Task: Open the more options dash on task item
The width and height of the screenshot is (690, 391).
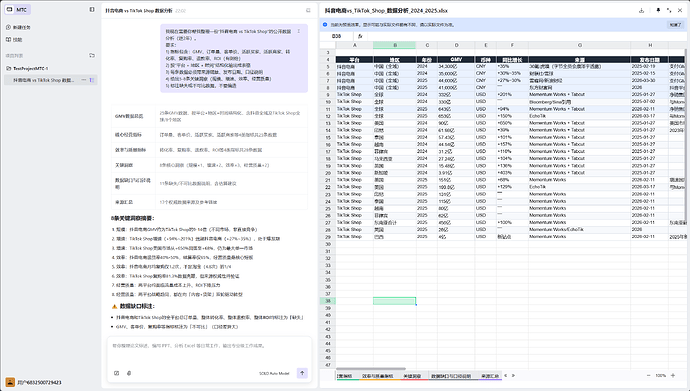Action: coord(84,80)
